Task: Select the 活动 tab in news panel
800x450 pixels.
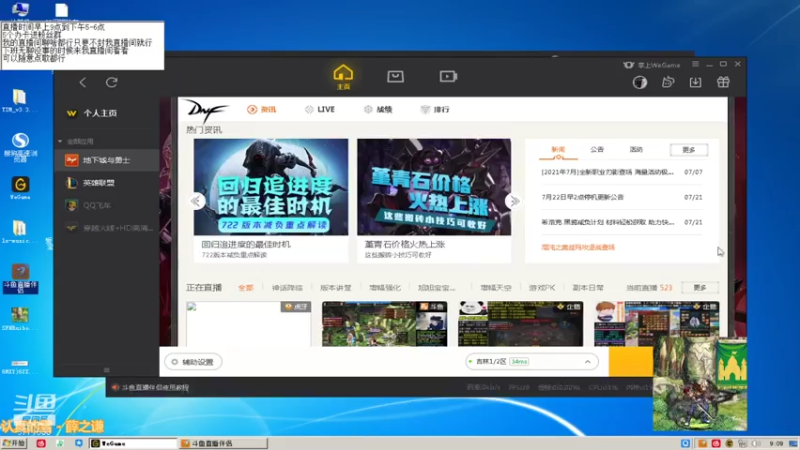Action: 636,149
